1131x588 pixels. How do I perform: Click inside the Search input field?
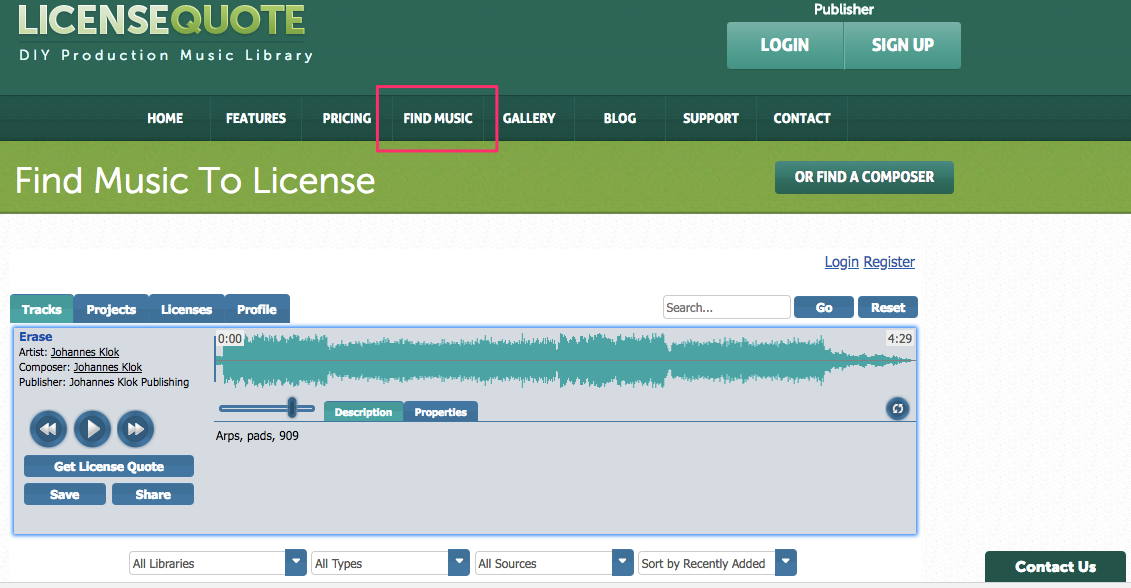(x=726, y=307)
